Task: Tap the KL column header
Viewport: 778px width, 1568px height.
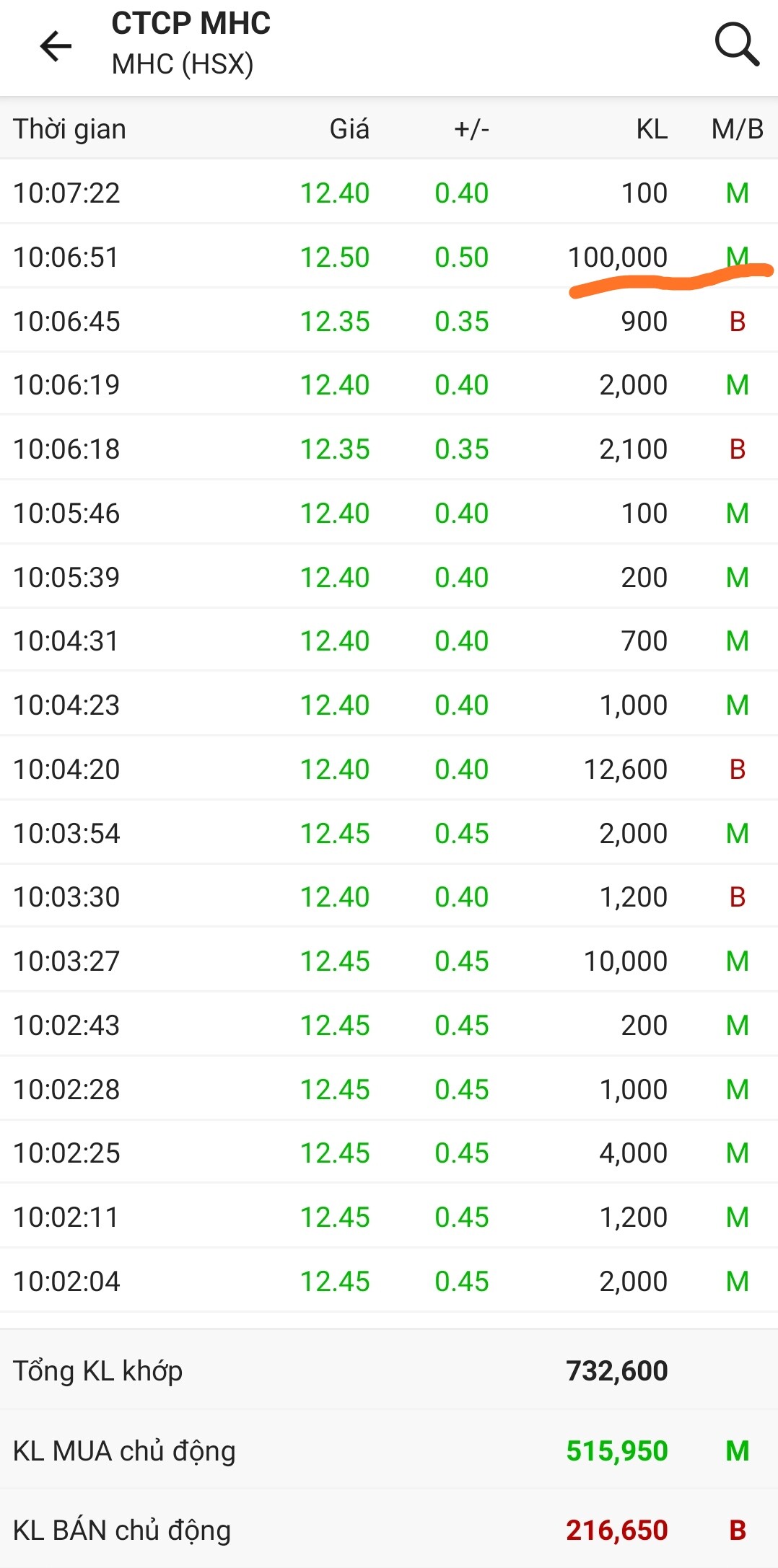Action: click(x=651, y=129)
